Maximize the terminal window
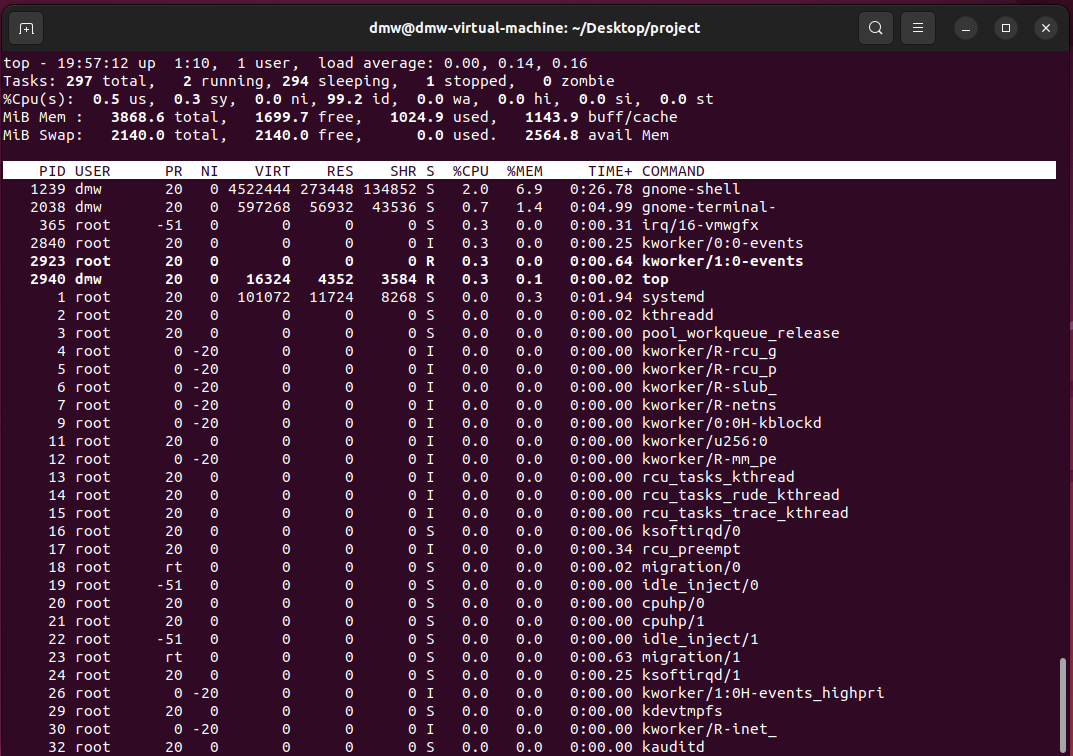This screenshot has height=756, width=1073. coord(1006,28)
